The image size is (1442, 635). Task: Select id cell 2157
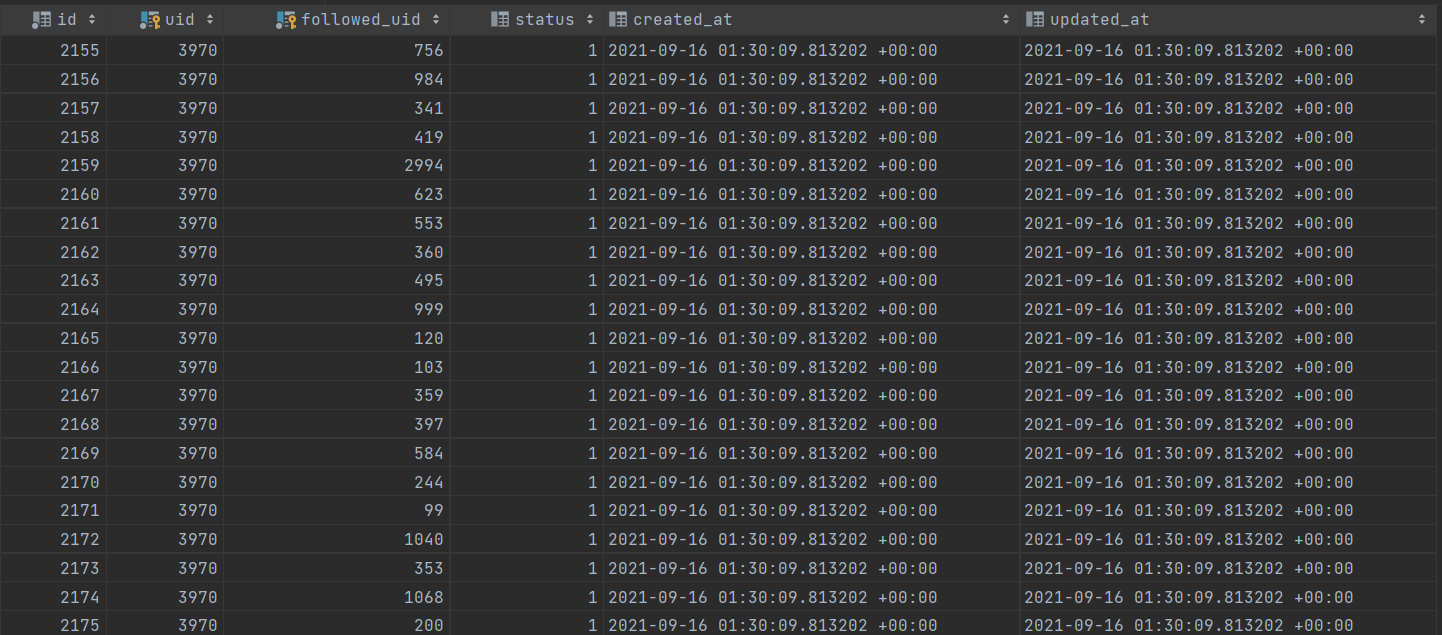click(80, 108)
